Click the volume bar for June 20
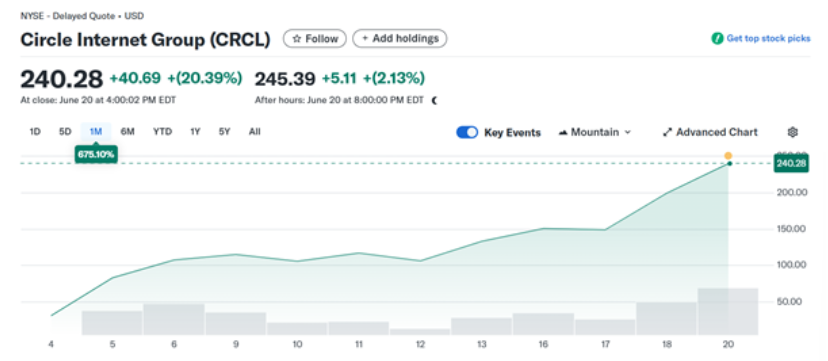 (728, 311)
